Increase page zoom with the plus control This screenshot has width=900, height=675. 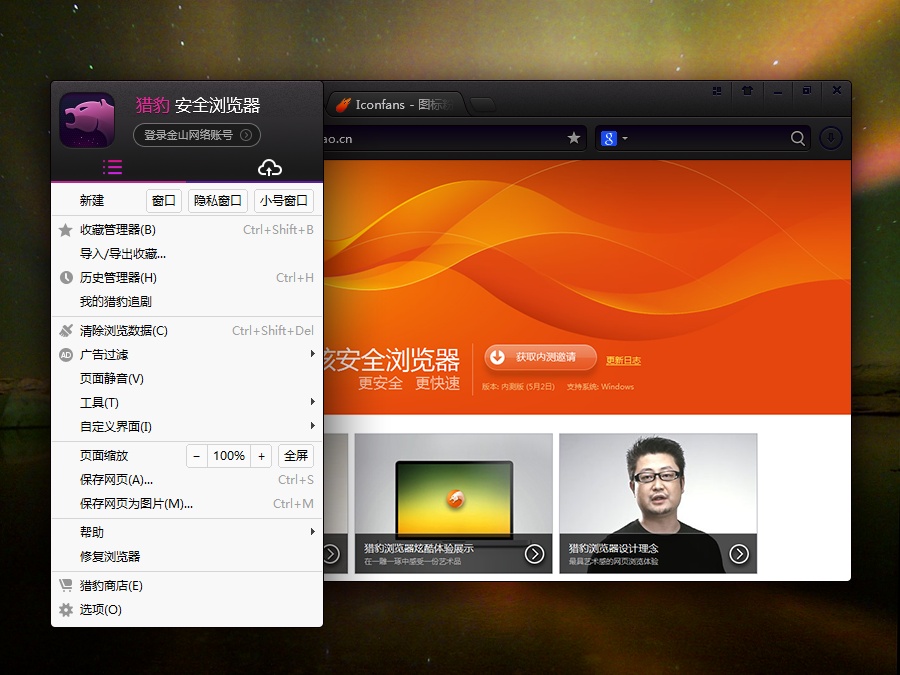261,455
